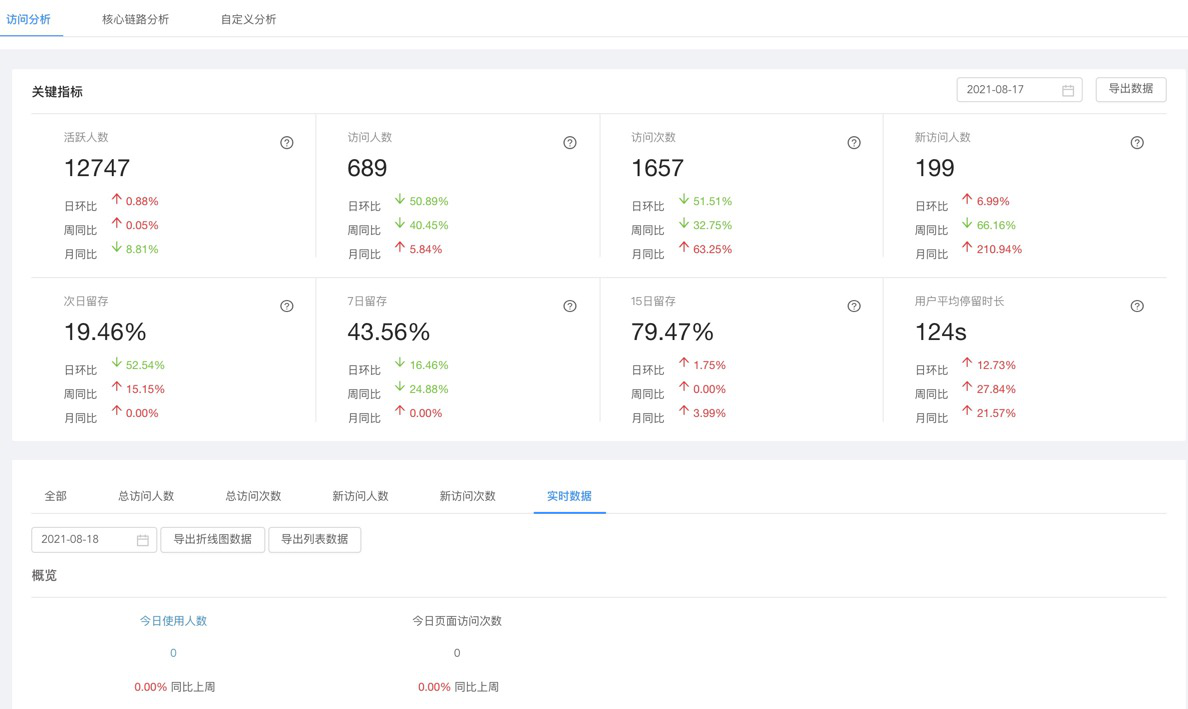Select the 今日使用人数 metric

(173, 621)
